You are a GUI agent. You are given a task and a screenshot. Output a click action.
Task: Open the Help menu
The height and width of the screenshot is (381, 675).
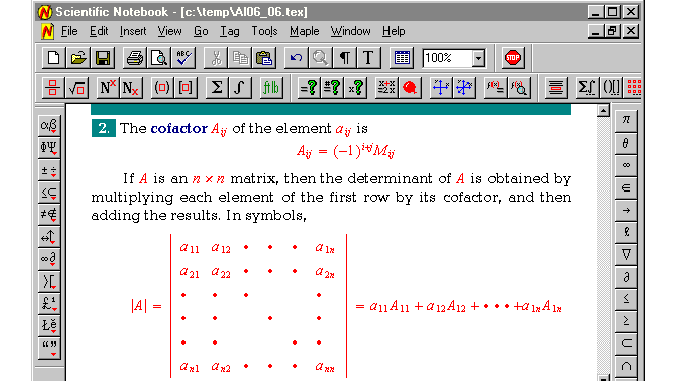393,31
